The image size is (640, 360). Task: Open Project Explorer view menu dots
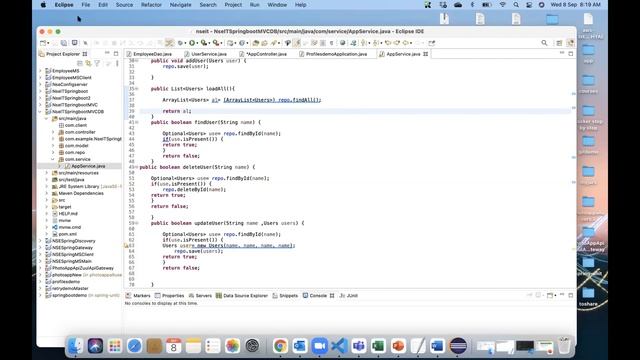[x=117, y=63]
